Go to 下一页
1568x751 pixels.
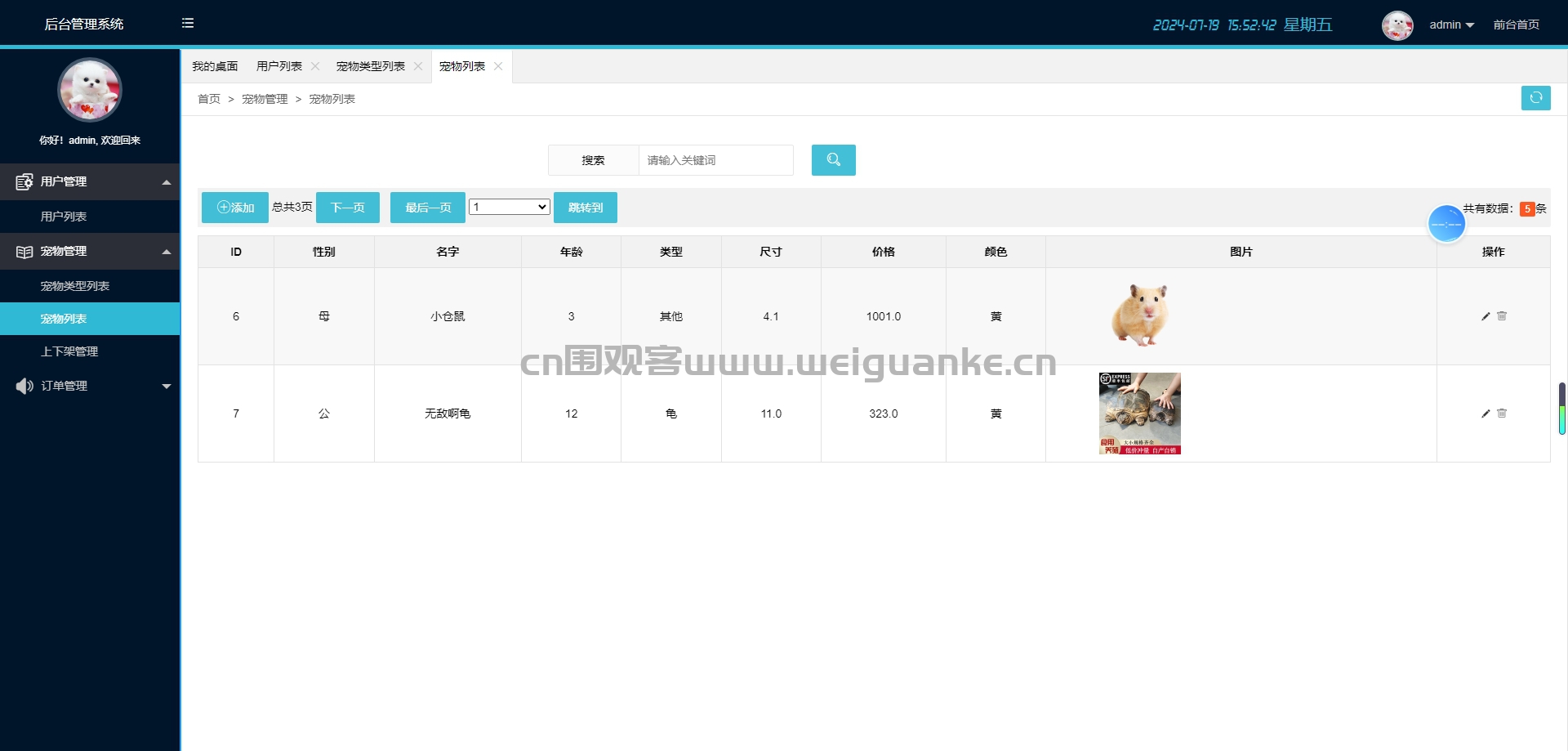[x=348, y=208]
